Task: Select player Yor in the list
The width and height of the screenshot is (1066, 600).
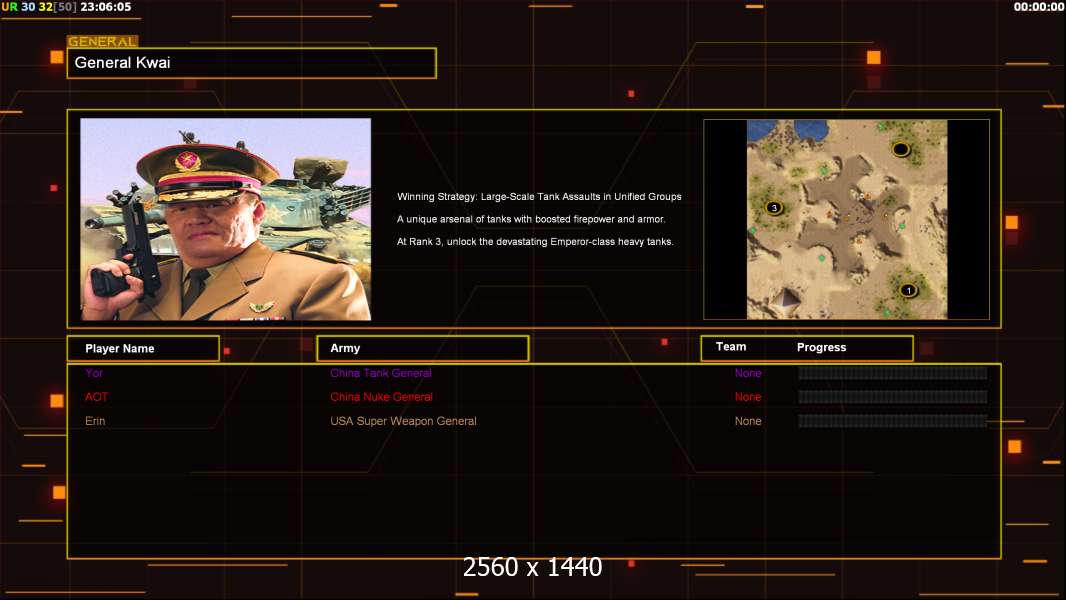Action: [x=94, y=373]
